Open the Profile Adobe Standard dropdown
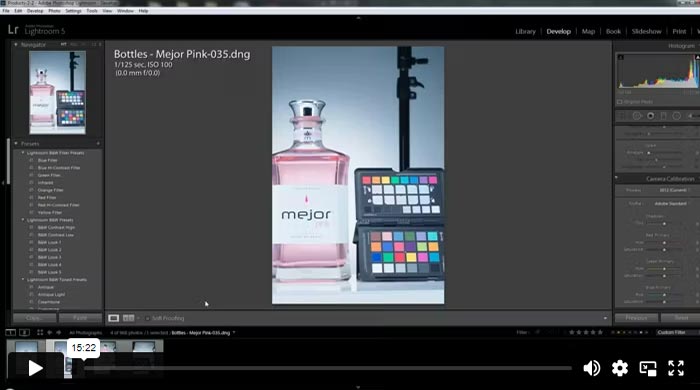 coord(671,203)
